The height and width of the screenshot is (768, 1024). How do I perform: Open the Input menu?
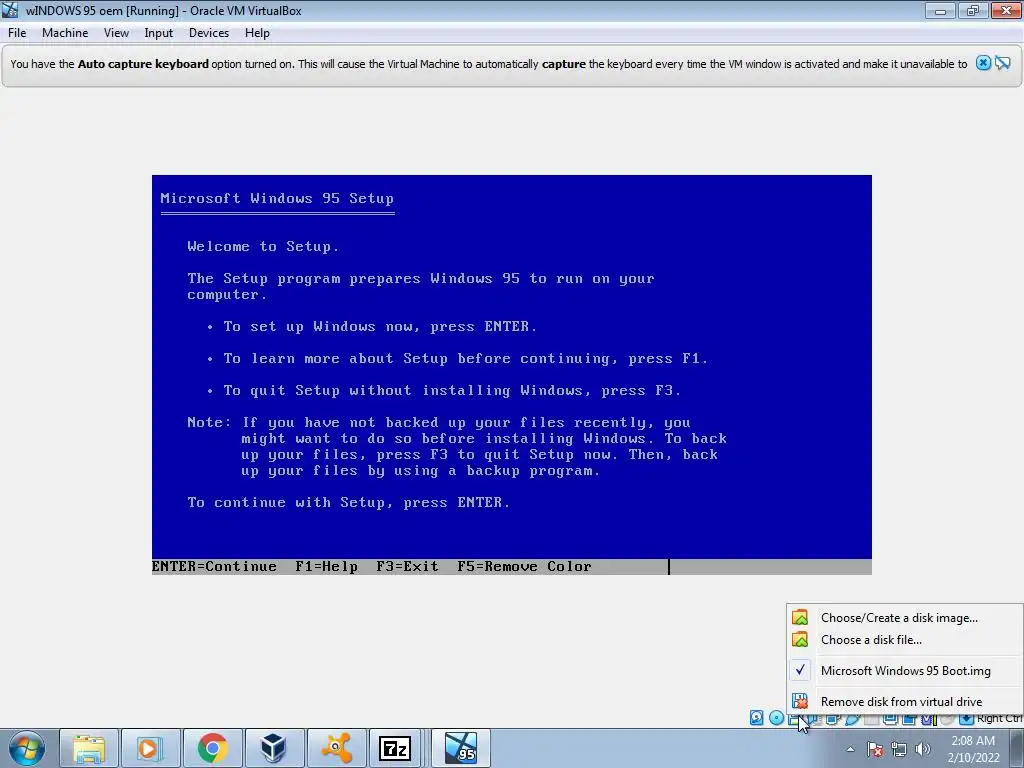click(159, 33)
